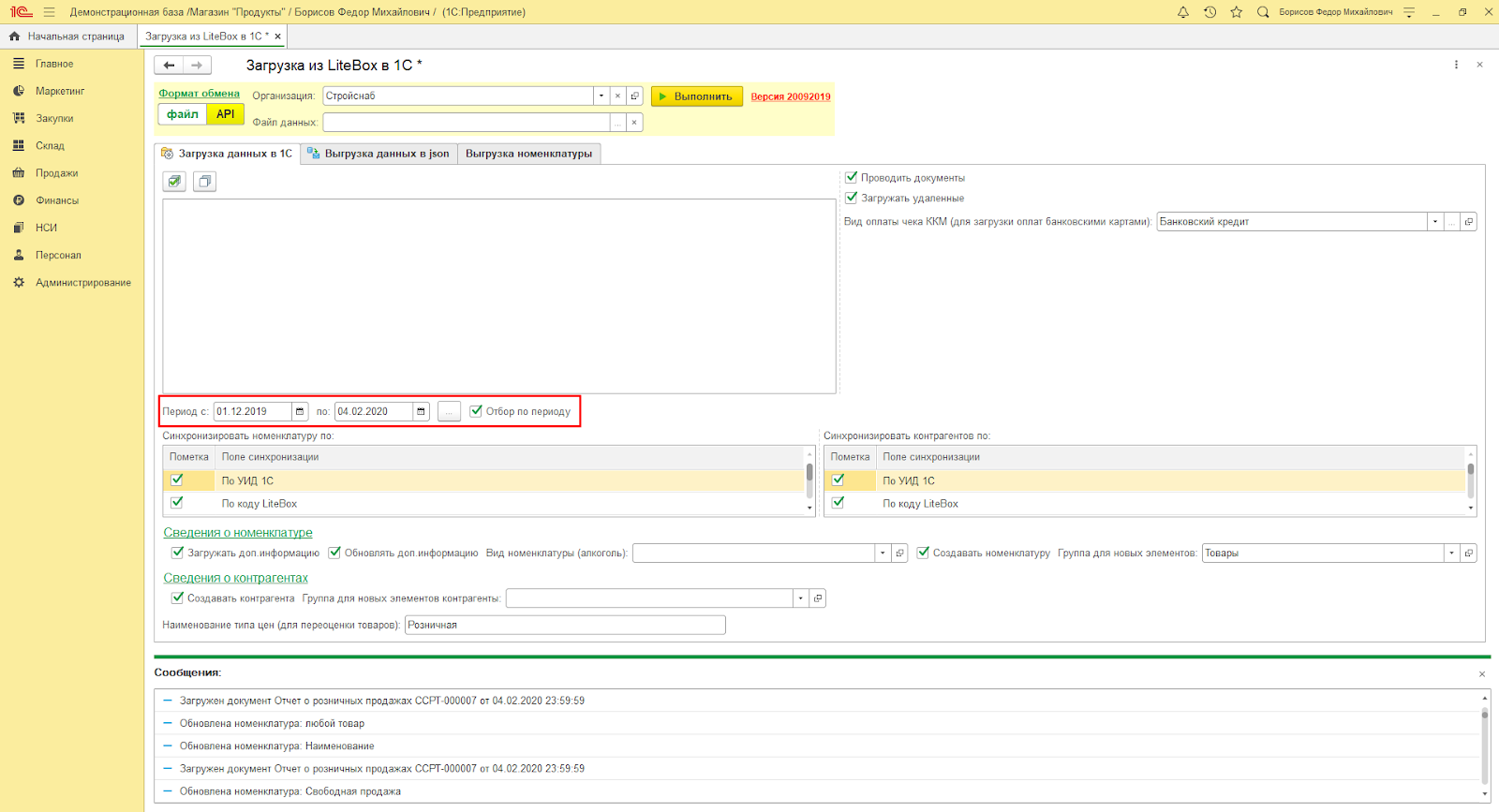The height and width of the screenshot is (812, 1499).
Task: Open notifications bell icon
Action: click(x=1183, y=12)
